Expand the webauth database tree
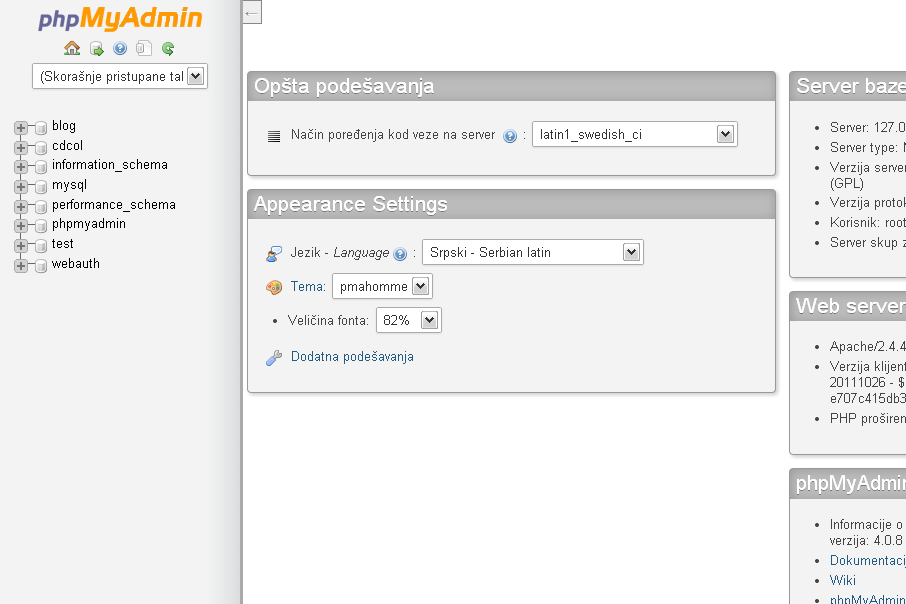Image resolution: width=906 pixels, height=604 pixels. (21, 265)
